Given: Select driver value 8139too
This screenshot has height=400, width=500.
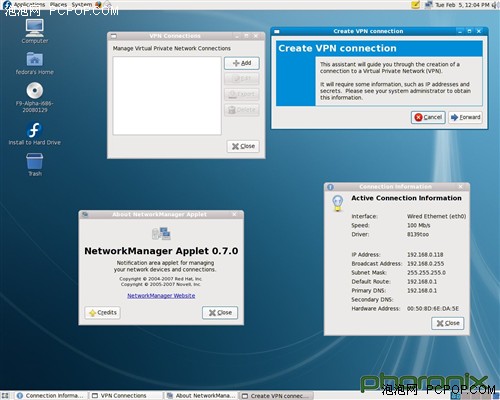Looking at the screenshot, I should click(x=418, y=234).
